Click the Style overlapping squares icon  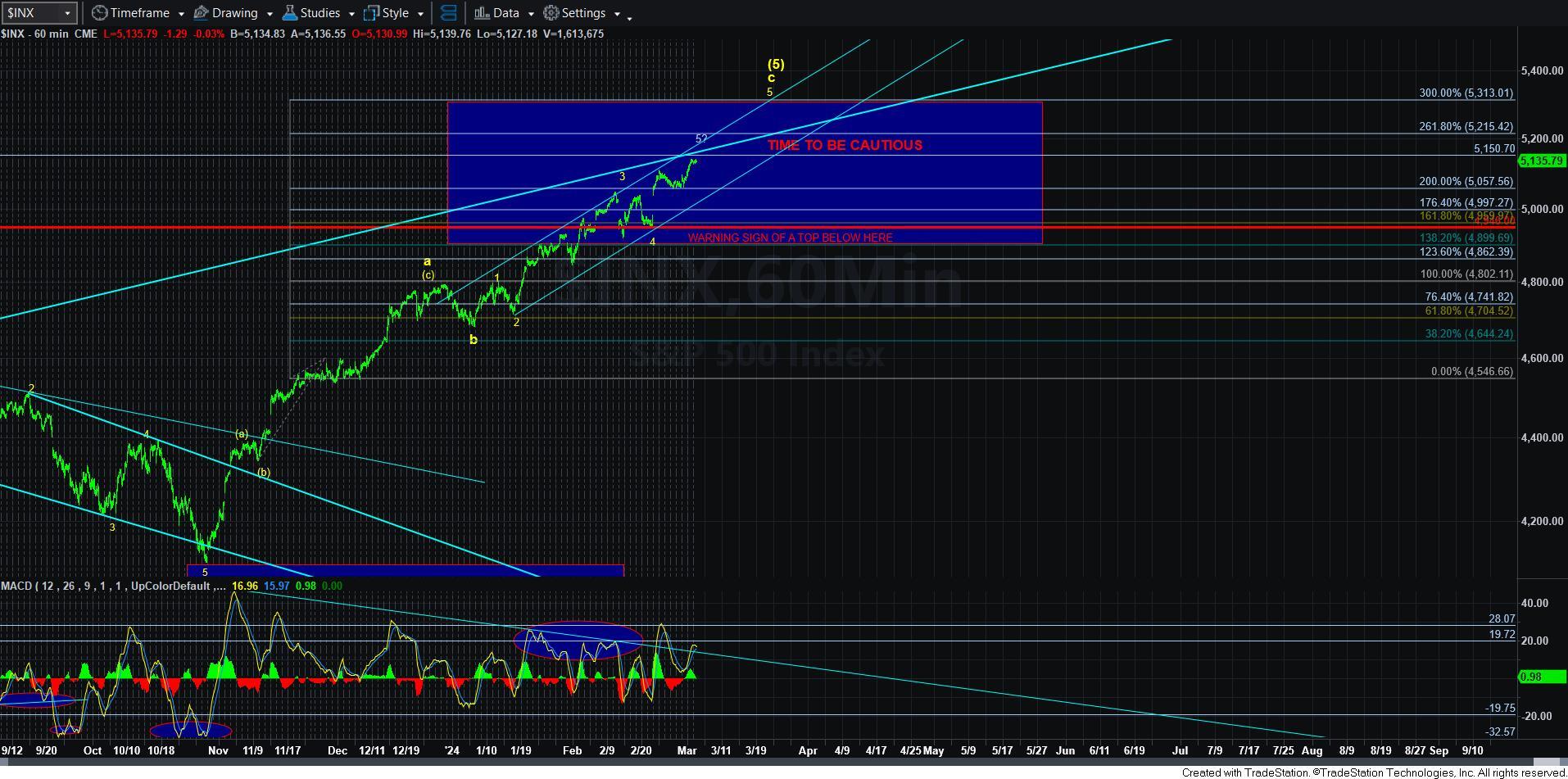[371, 13]
